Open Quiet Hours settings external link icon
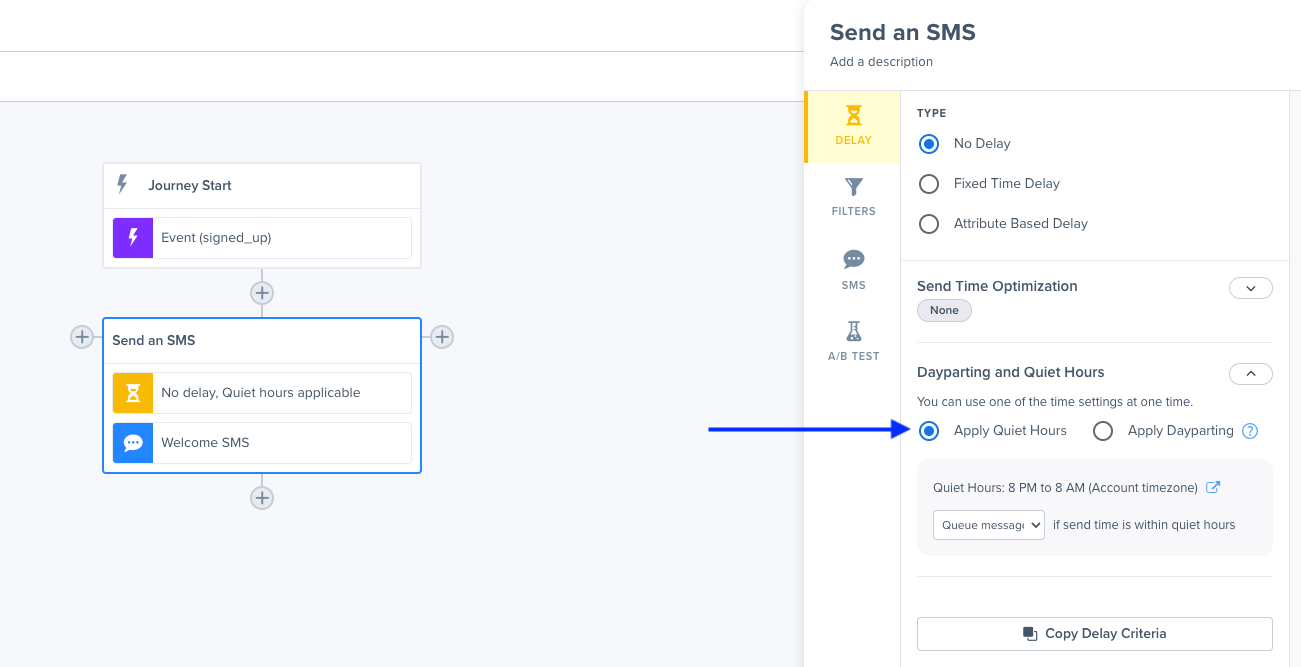Viewport: 1301px width, 667px height. [x=1213, y=488]
